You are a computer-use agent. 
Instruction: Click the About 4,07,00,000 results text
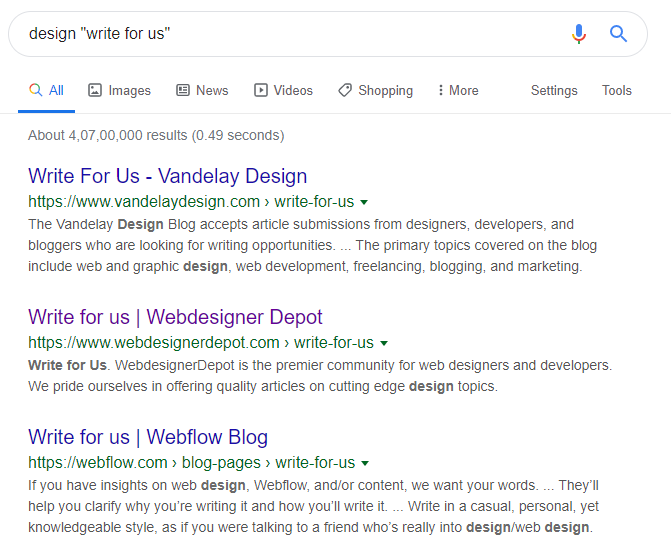click(x=156, y=135)
